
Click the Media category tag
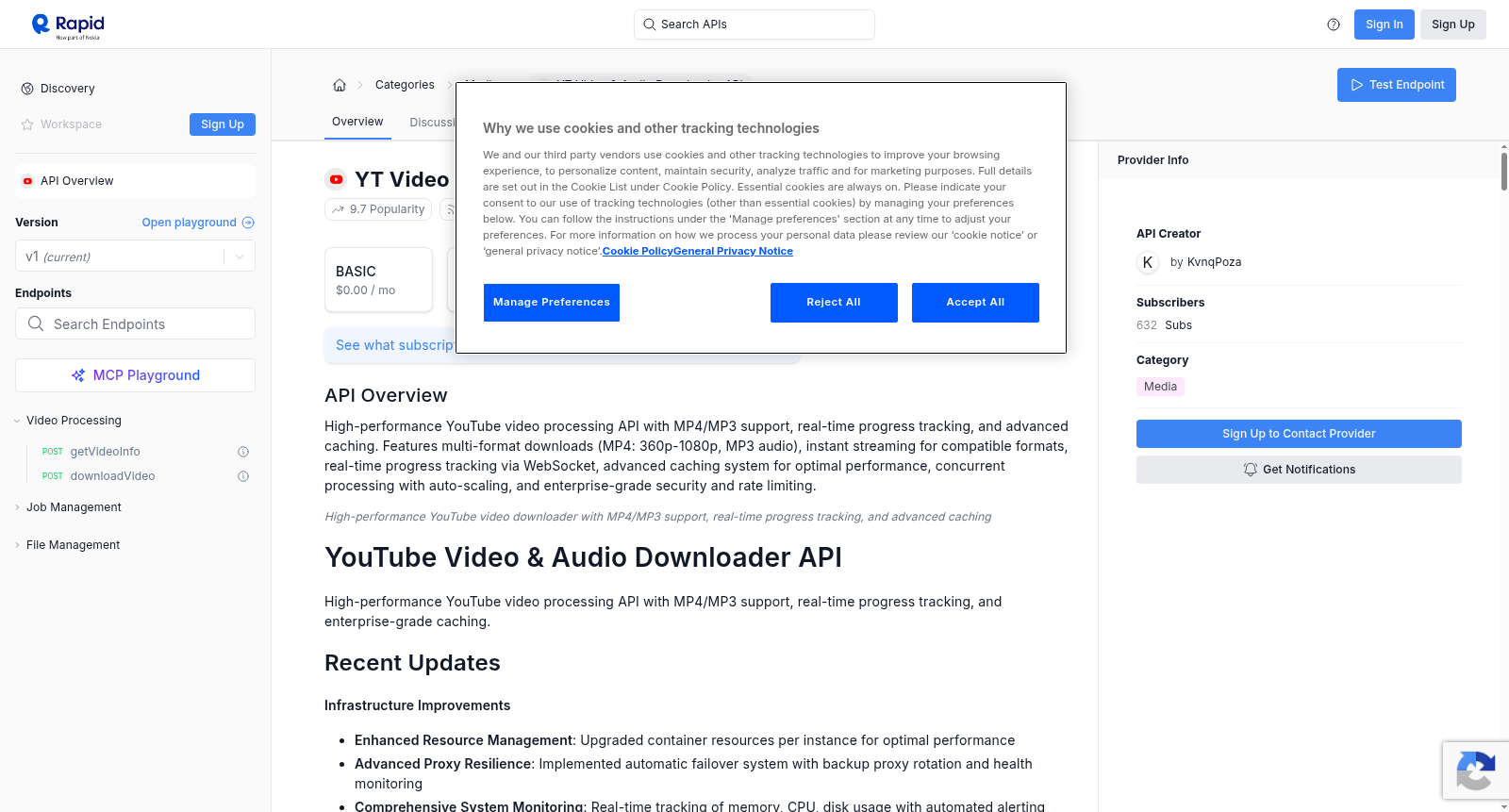(x=1160, y=387)
